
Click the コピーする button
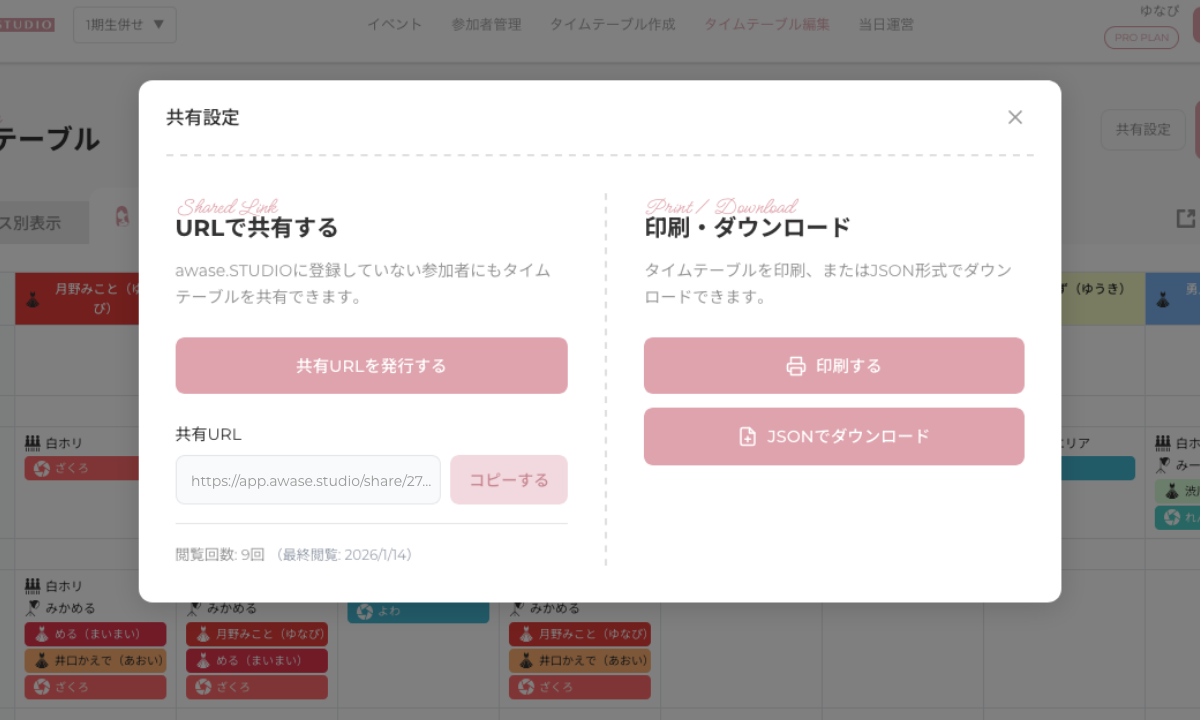[x=508, y=480]
